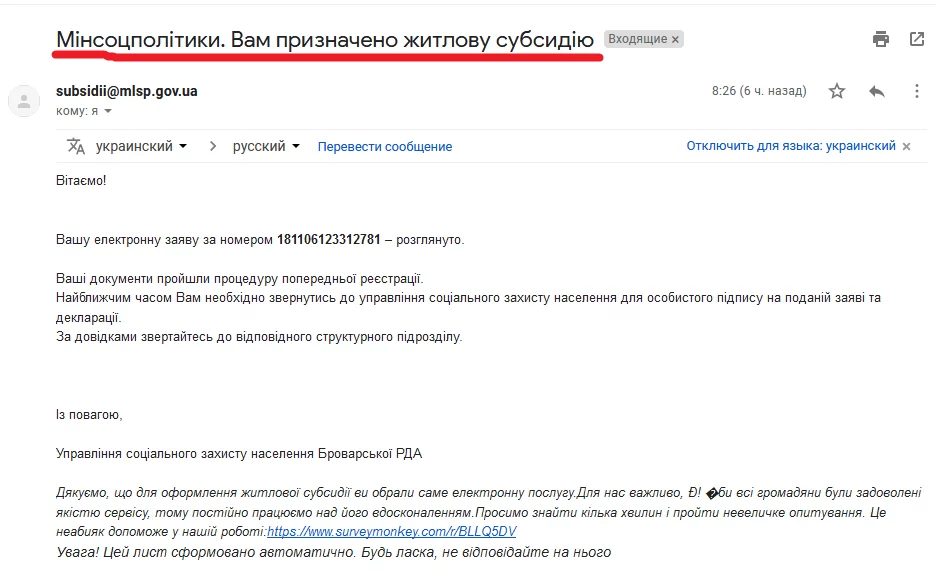Click the sender avatar icon

click(25, 100)
